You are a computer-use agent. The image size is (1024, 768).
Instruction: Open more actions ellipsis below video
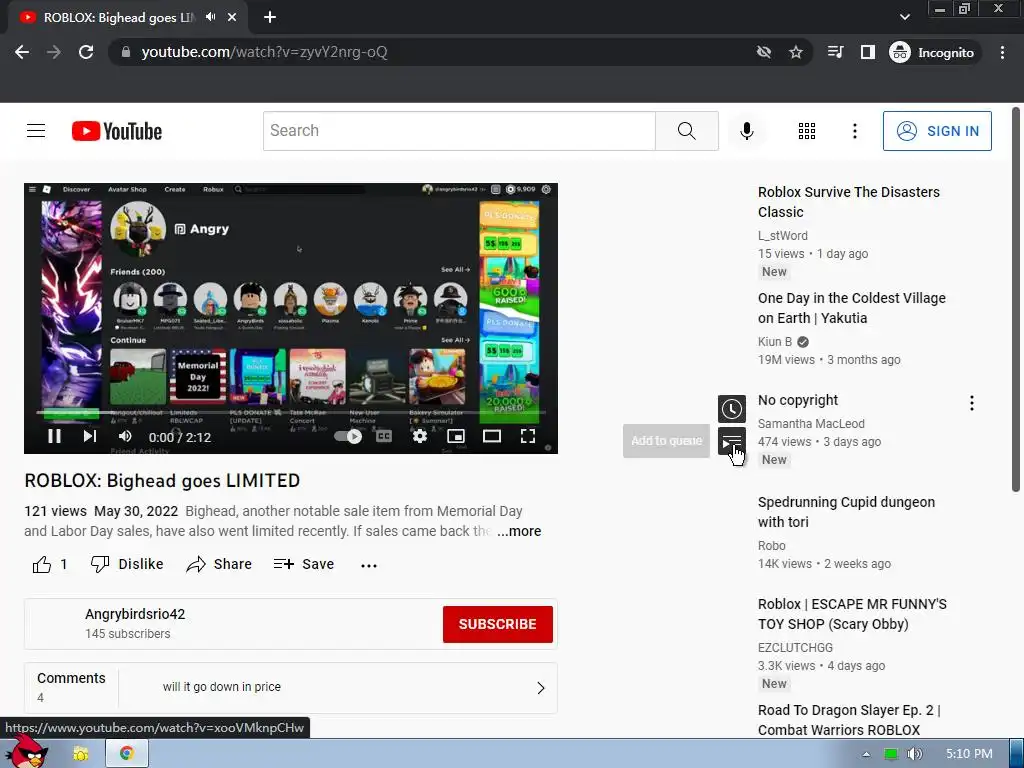click(x=369, y=566)
